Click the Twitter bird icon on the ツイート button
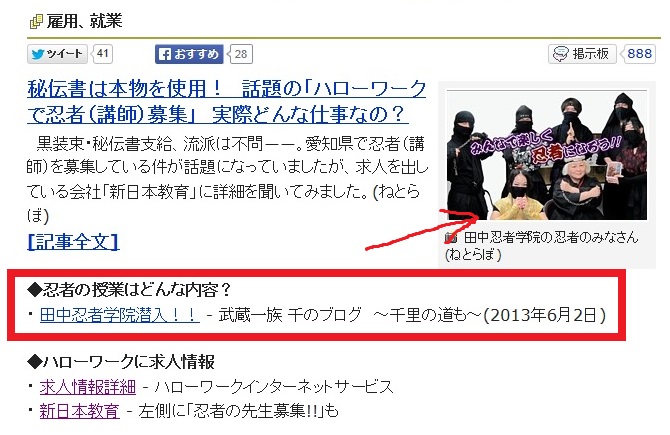This screenshot has width=670, height=435. coord(38,54)
